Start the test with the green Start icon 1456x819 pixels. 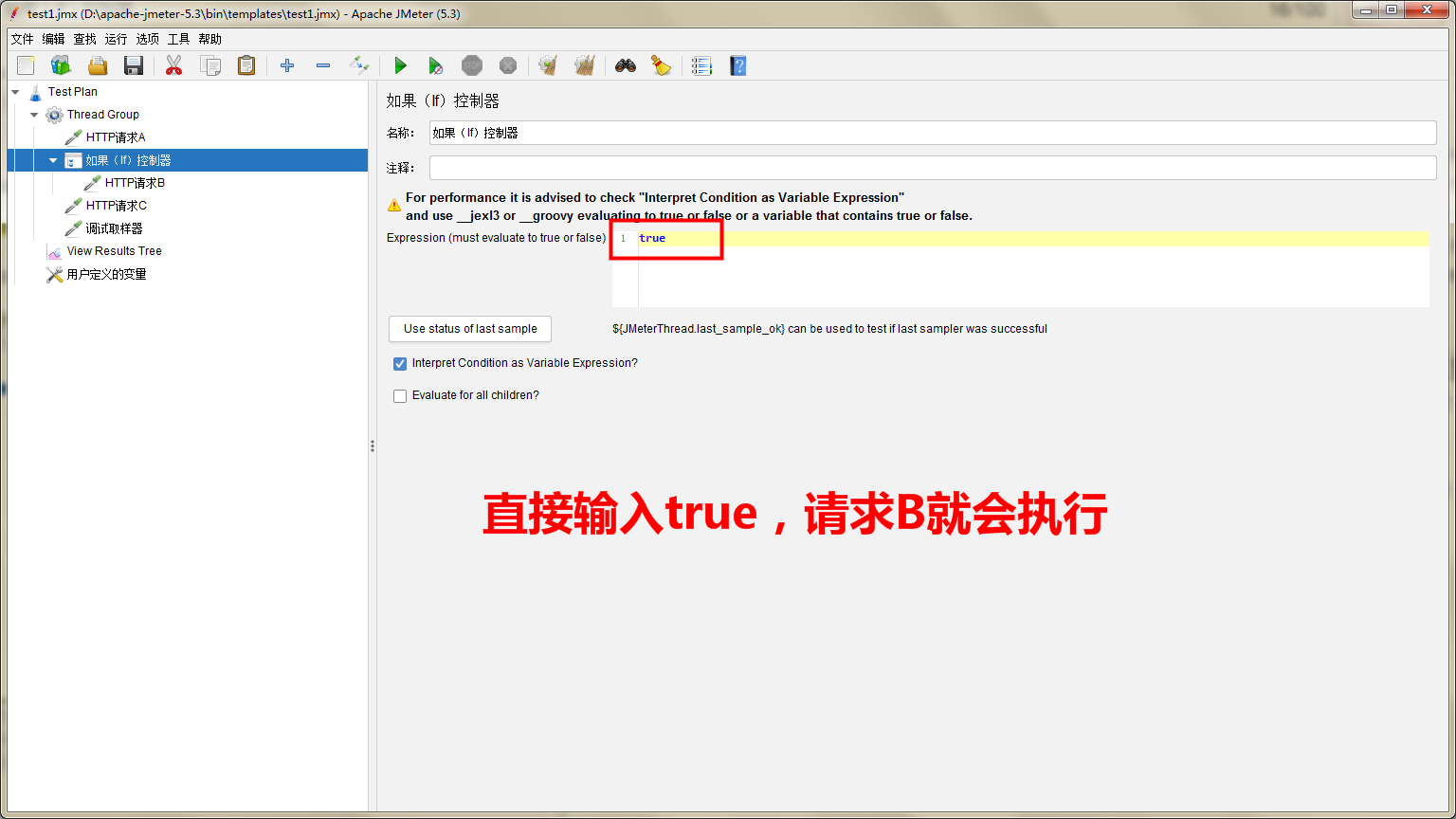coord(401,65)
